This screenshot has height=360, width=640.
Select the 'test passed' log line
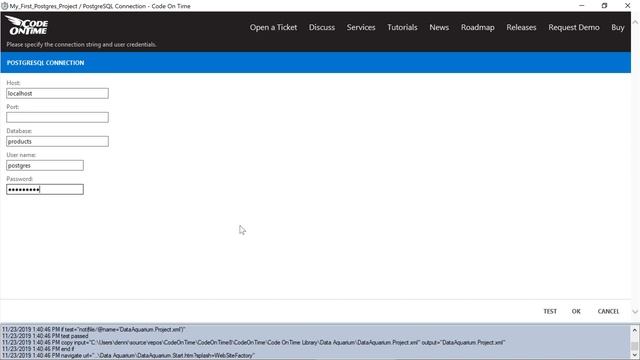45,336
